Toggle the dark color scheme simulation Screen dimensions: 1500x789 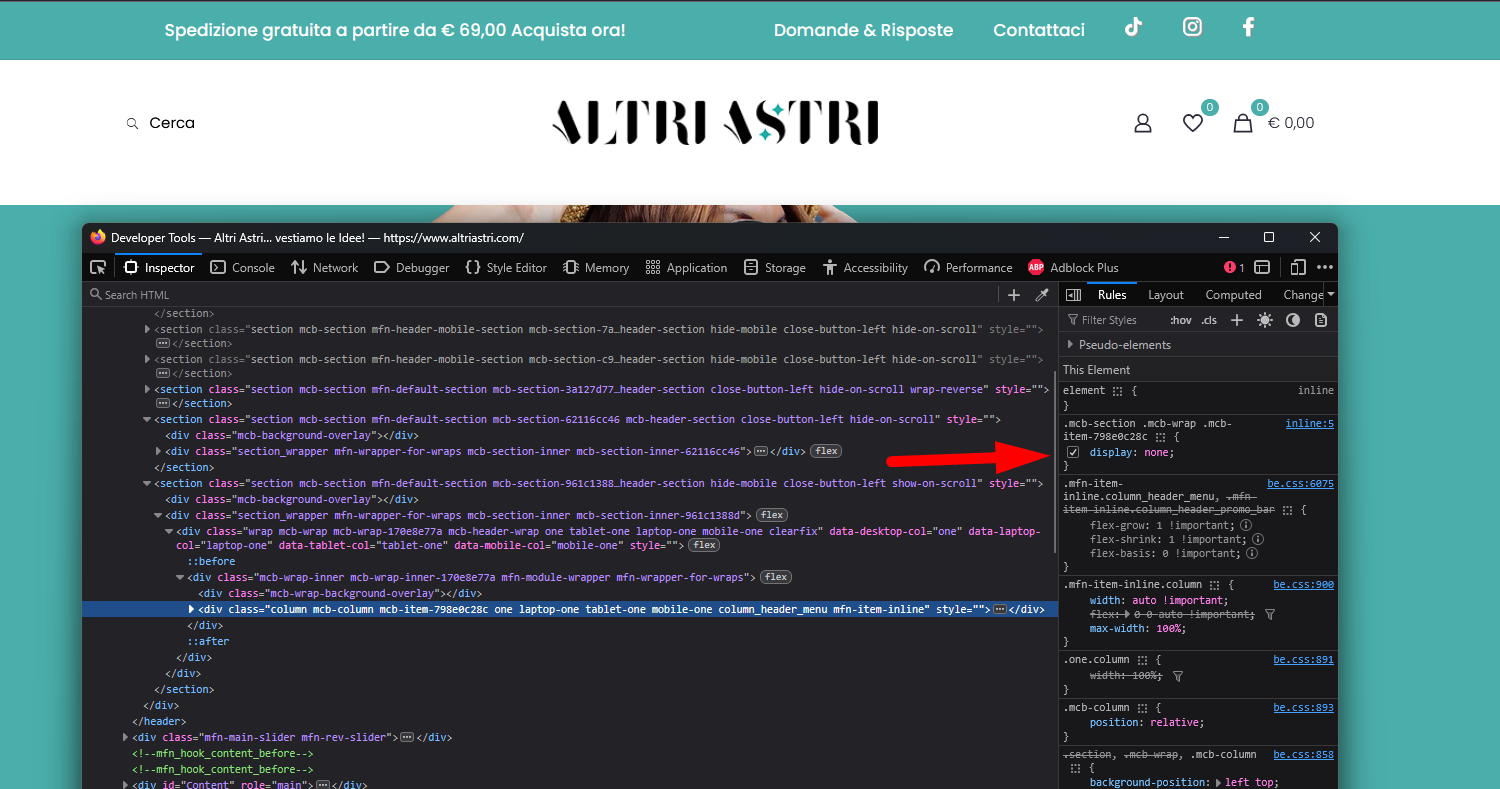1293,320
